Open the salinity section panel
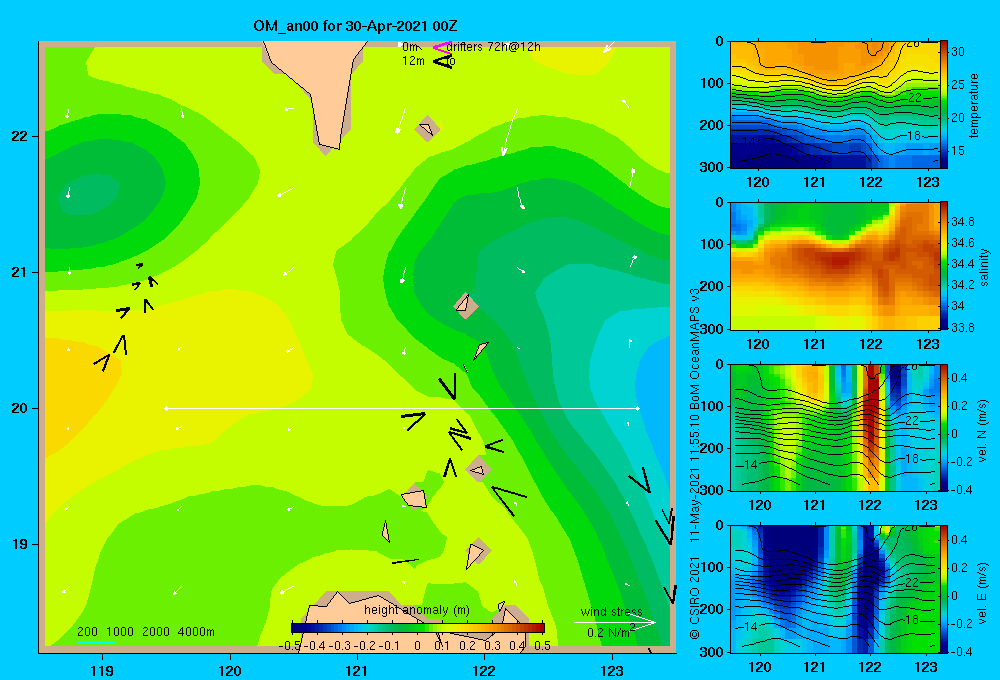Image resolution: width=1000 pixels, height=680 pixels. (834, 266)
